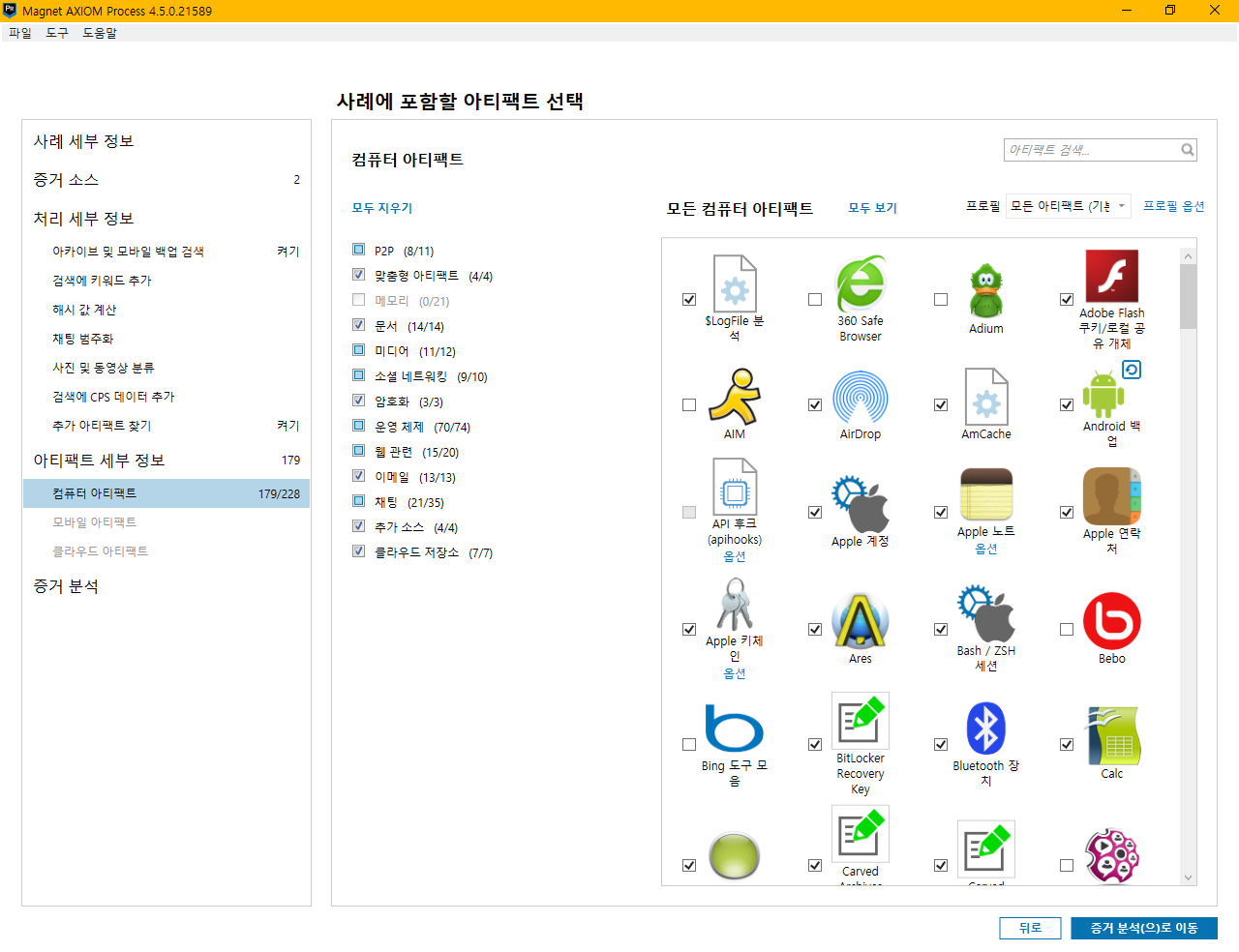This screenshot has width=1239, height=952.
Task: Select the Bing toolbar icon
Action: (x=735, y=729)
